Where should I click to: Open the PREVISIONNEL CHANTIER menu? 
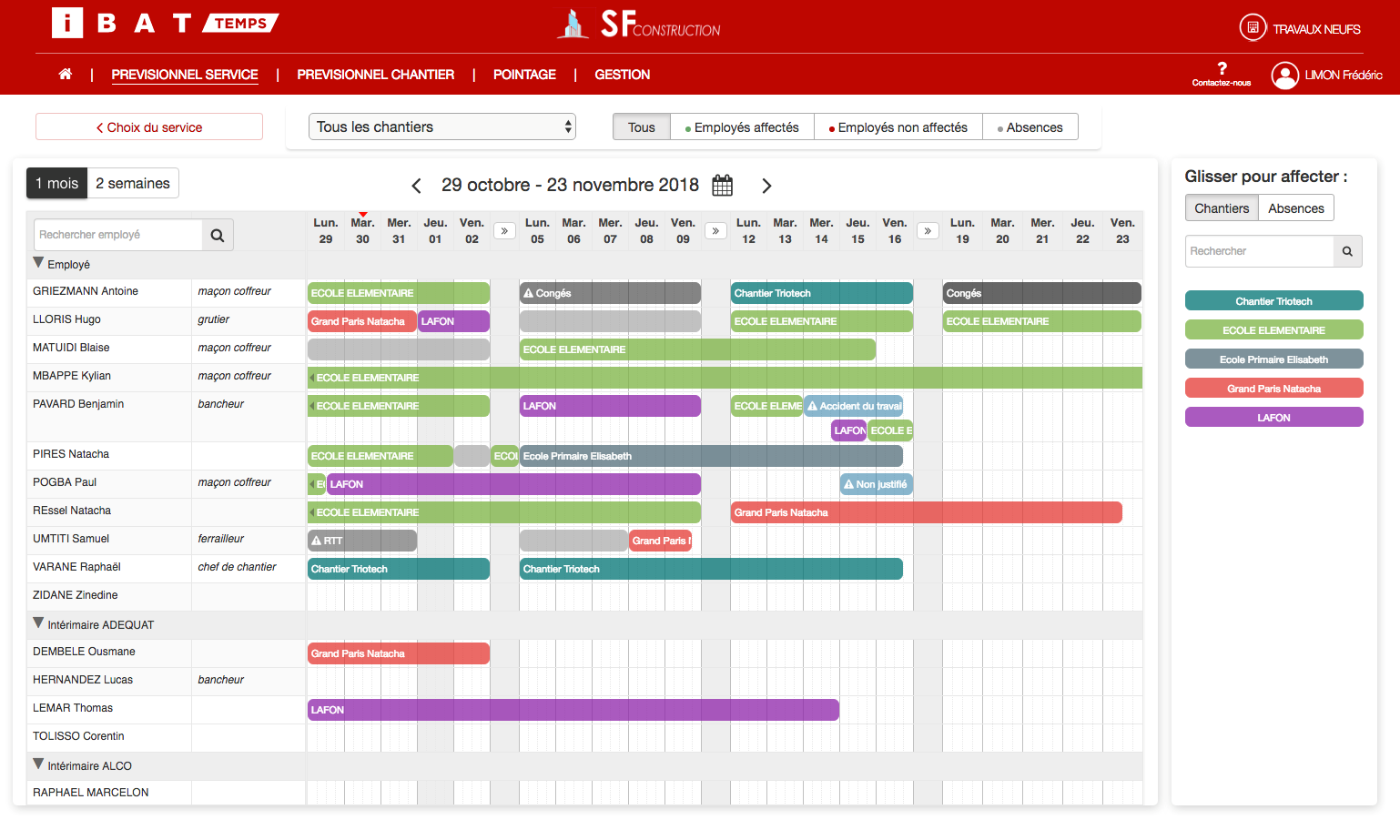(375, 75)
